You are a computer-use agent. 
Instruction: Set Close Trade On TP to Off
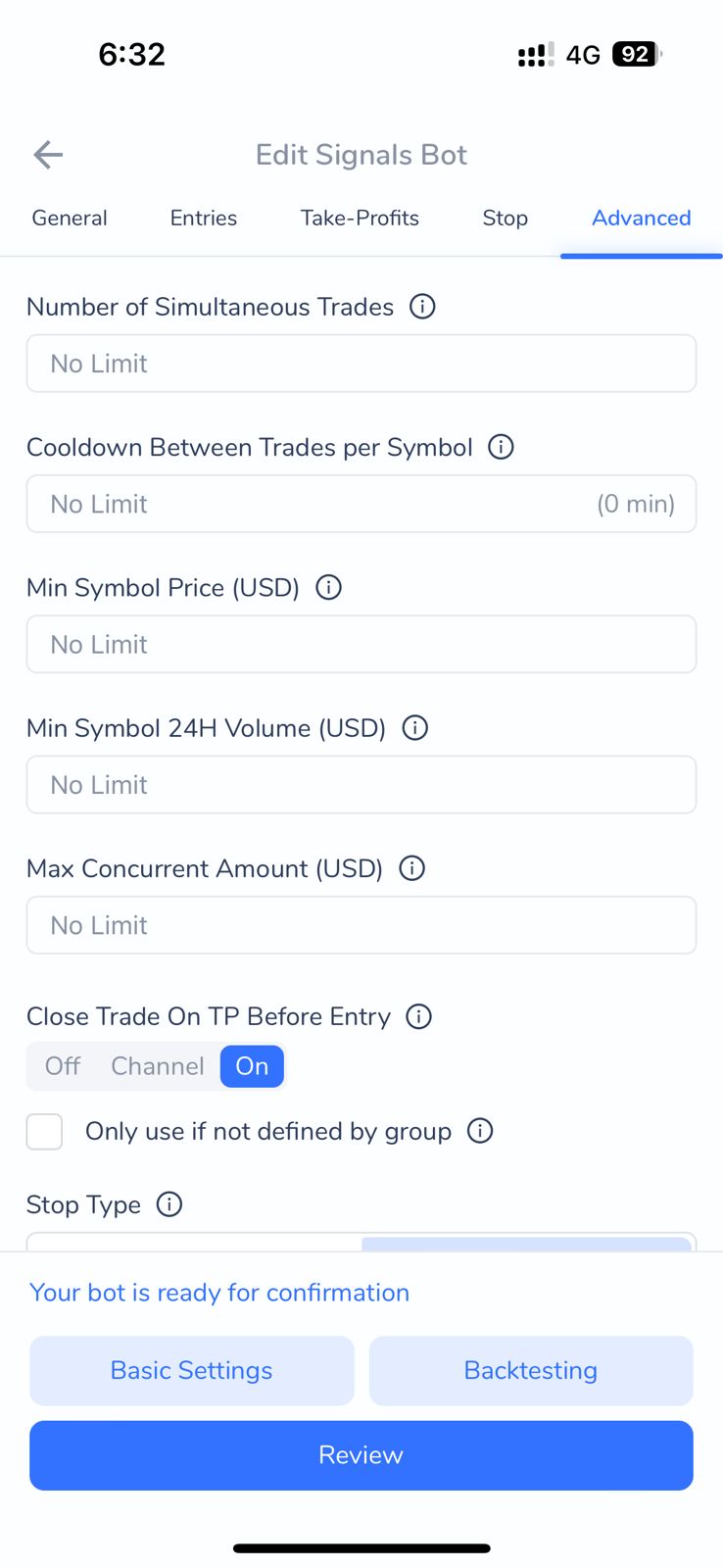[63, 1066]
